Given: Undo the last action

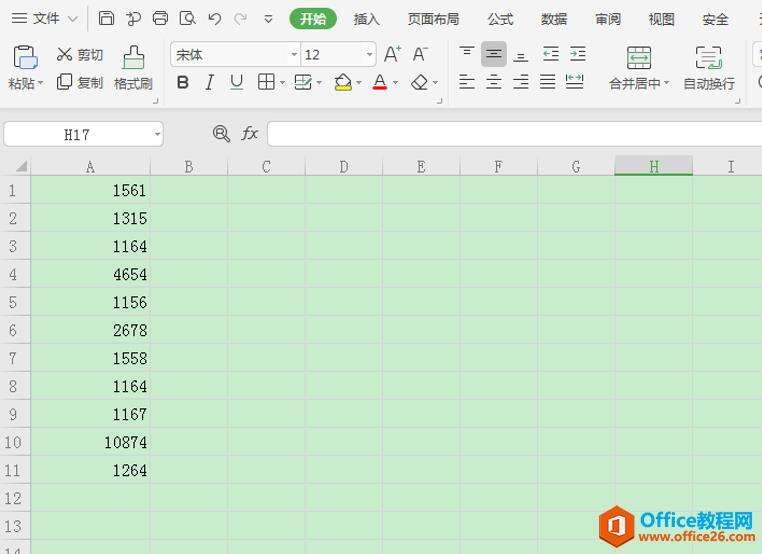Looking at the screenshot, I should [214, 19].
